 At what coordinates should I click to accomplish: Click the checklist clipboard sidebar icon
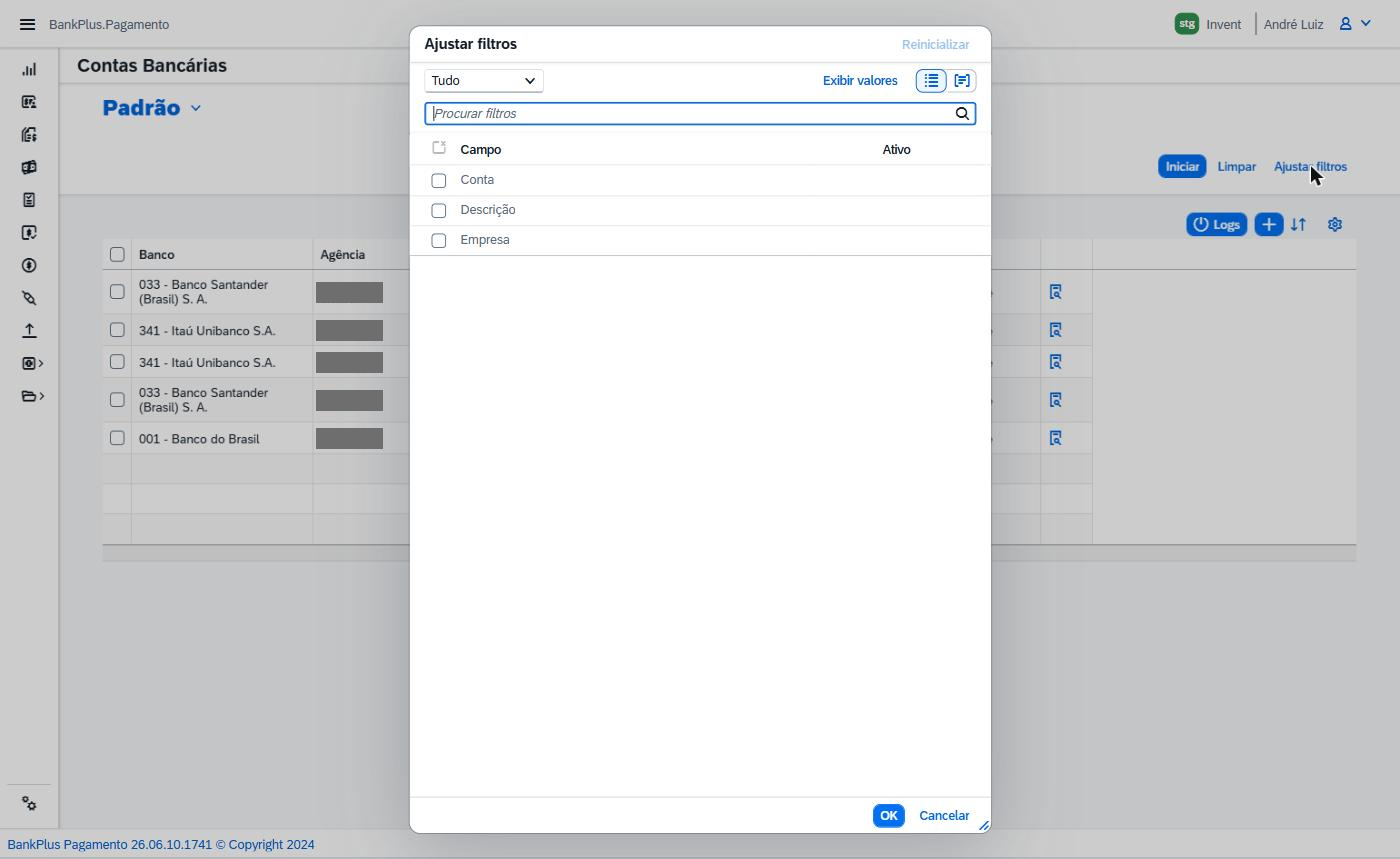pyautogui.click(x=29, y=200)
